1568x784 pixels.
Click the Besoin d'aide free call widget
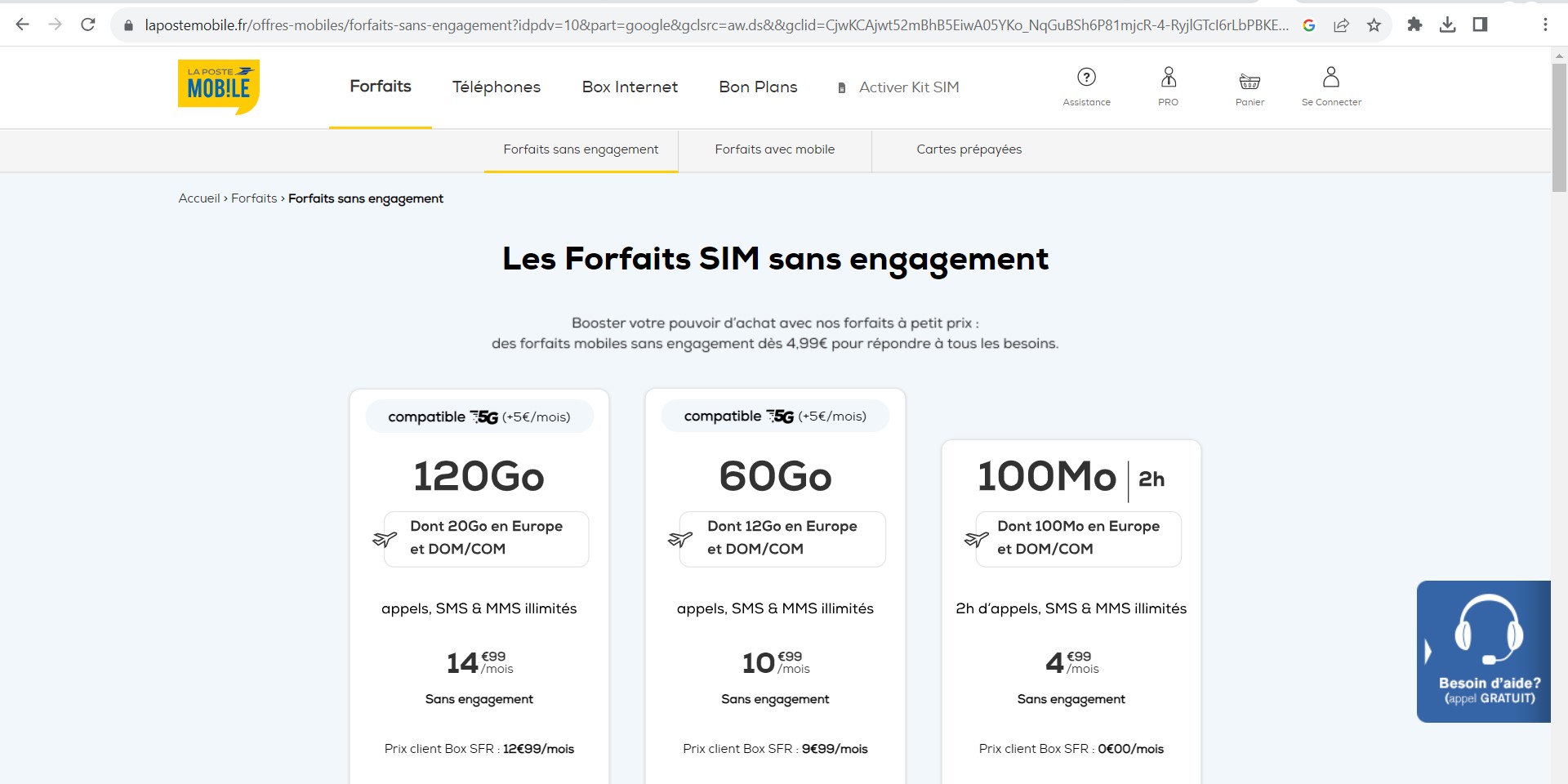click(x=1483, y=651)
